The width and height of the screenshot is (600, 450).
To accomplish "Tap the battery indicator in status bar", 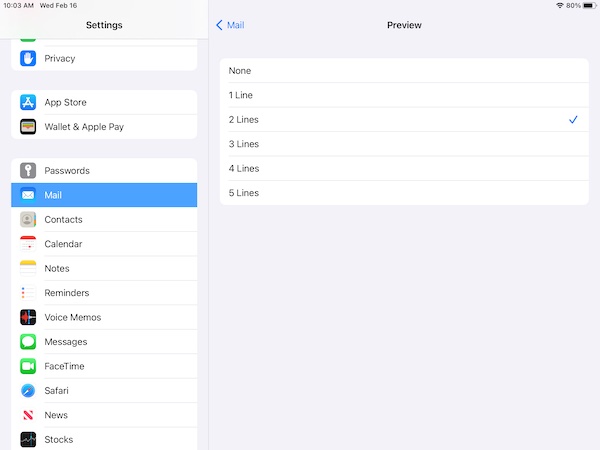I will pyautogui.click(x=590, y=6).
